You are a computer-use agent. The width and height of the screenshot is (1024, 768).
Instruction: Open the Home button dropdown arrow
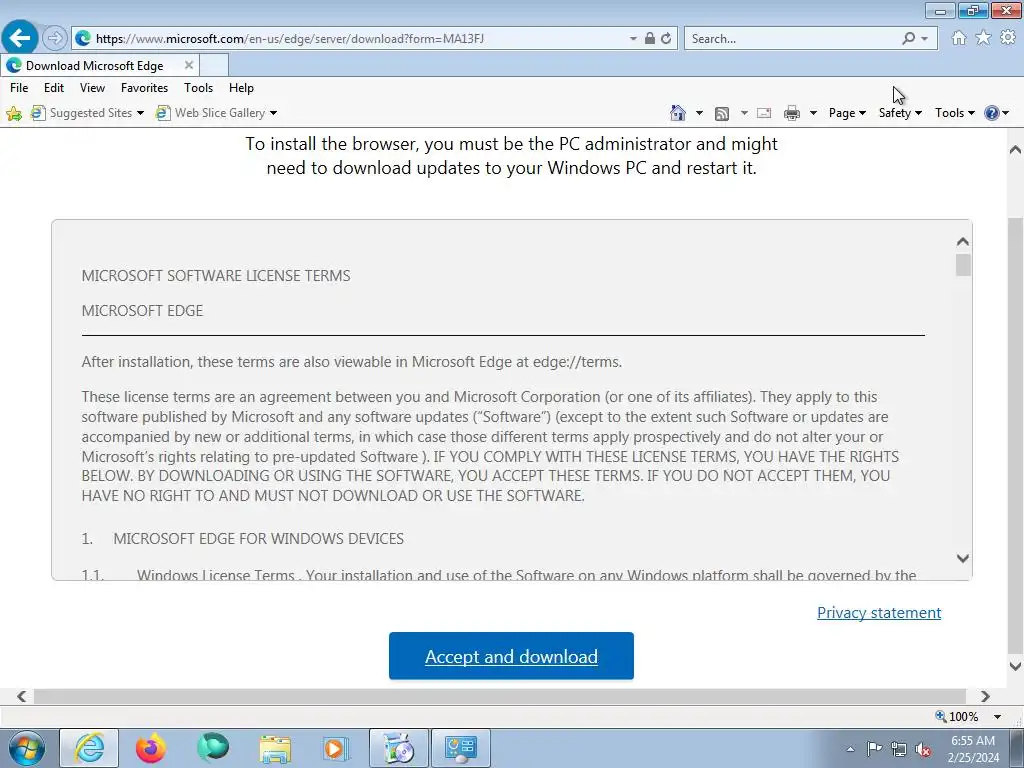click(699, 114)
